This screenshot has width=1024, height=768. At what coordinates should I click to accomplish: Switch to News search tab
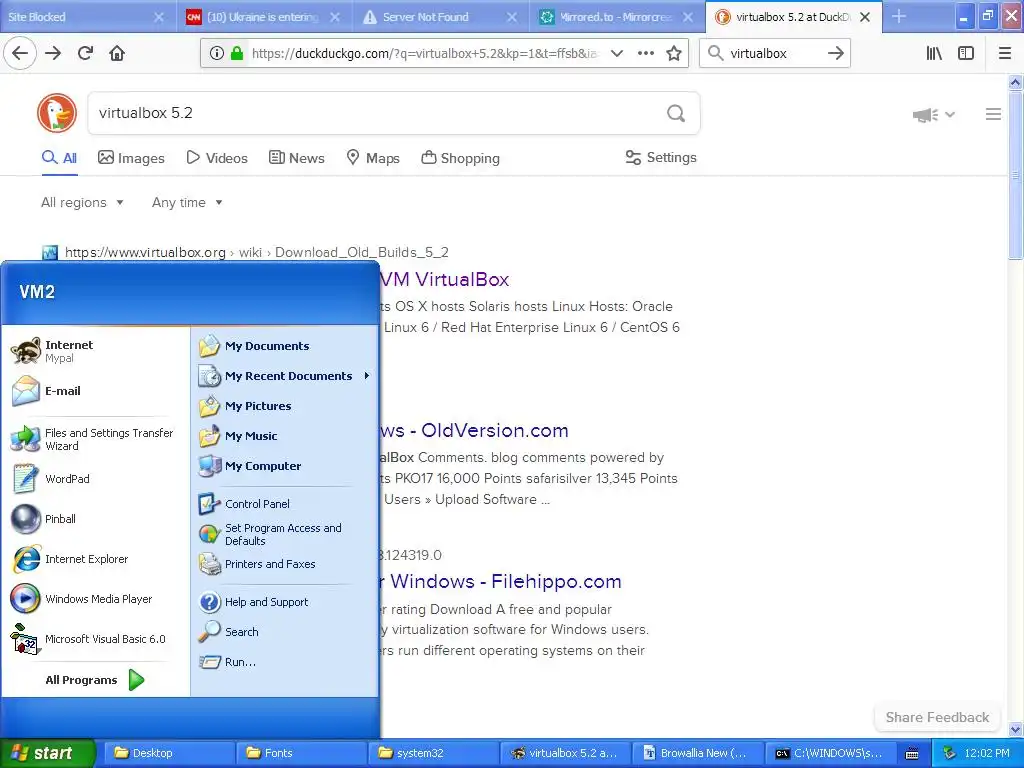tap(296, 158)
